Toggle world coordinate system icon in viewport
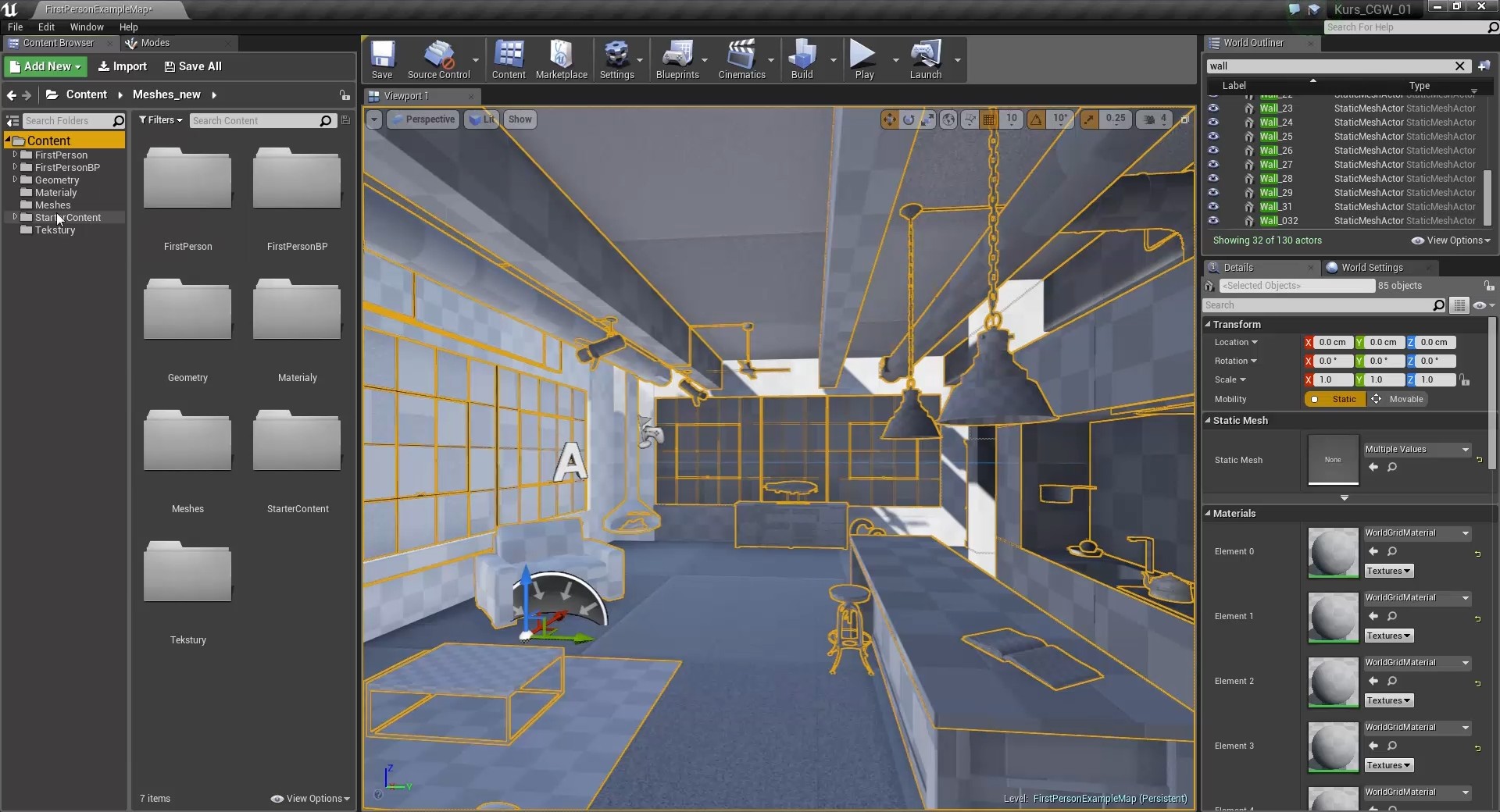The height and width of the screenshot is (812, 1500). [x=948, y=119]
